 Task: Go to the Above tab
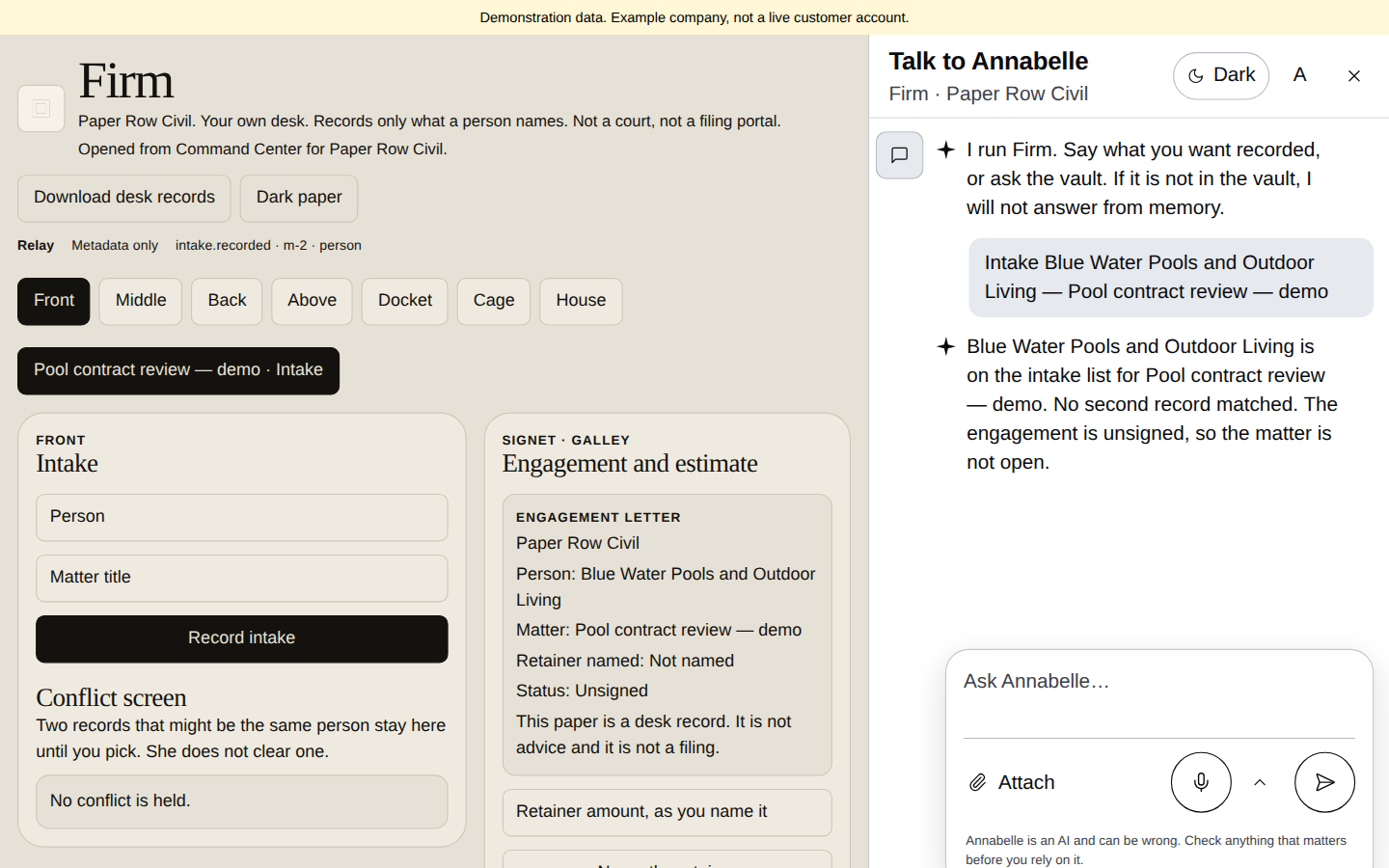coord(312,301)
